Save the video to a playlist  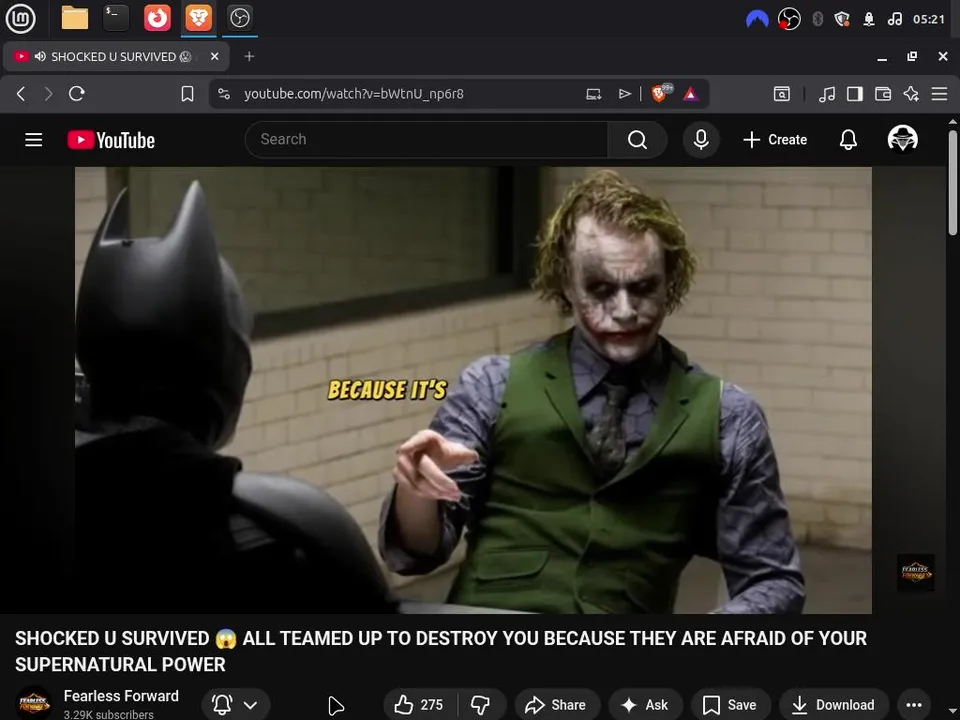729,705
